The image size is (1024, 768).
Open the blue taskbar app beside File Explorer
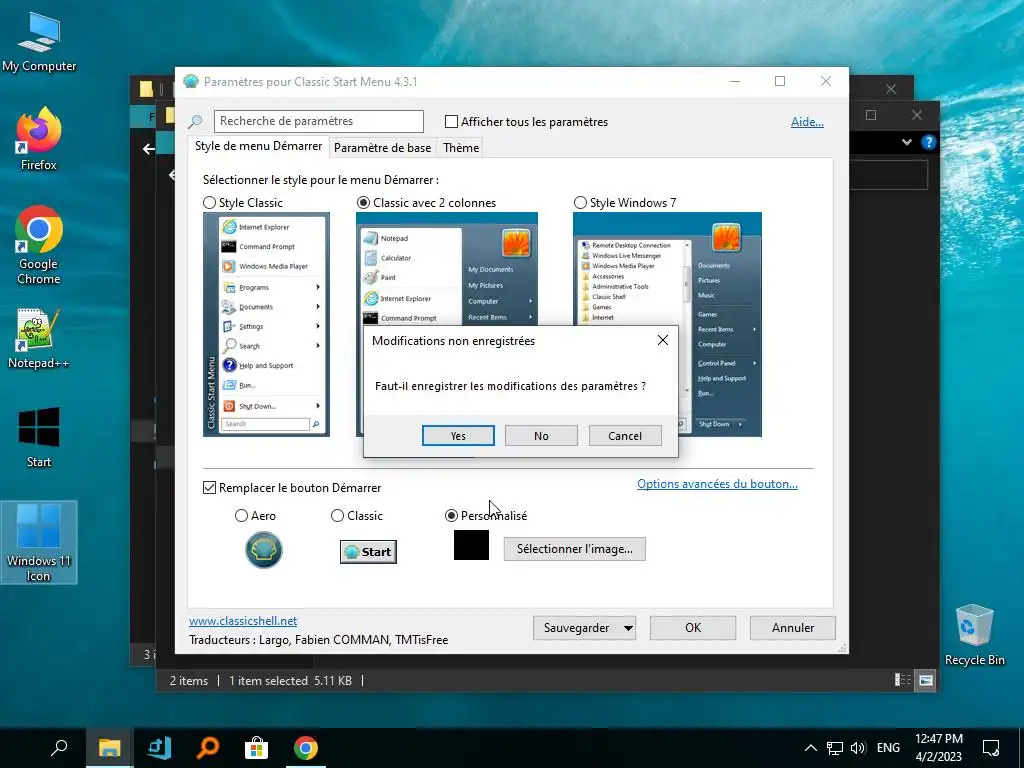pos(159,748)
